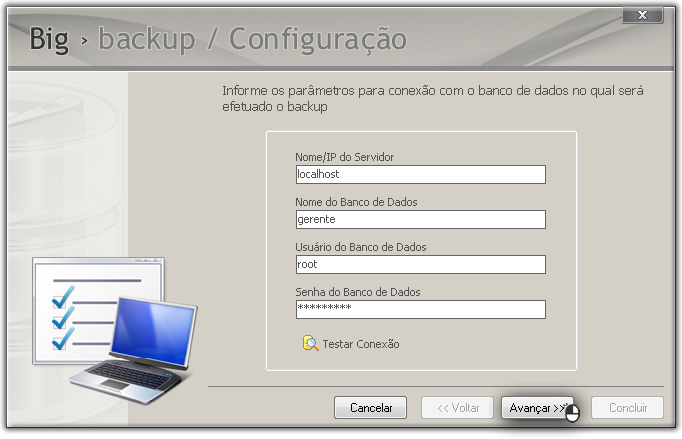Click the Testar Conexão magnifier icon

(x=310, y=343)
